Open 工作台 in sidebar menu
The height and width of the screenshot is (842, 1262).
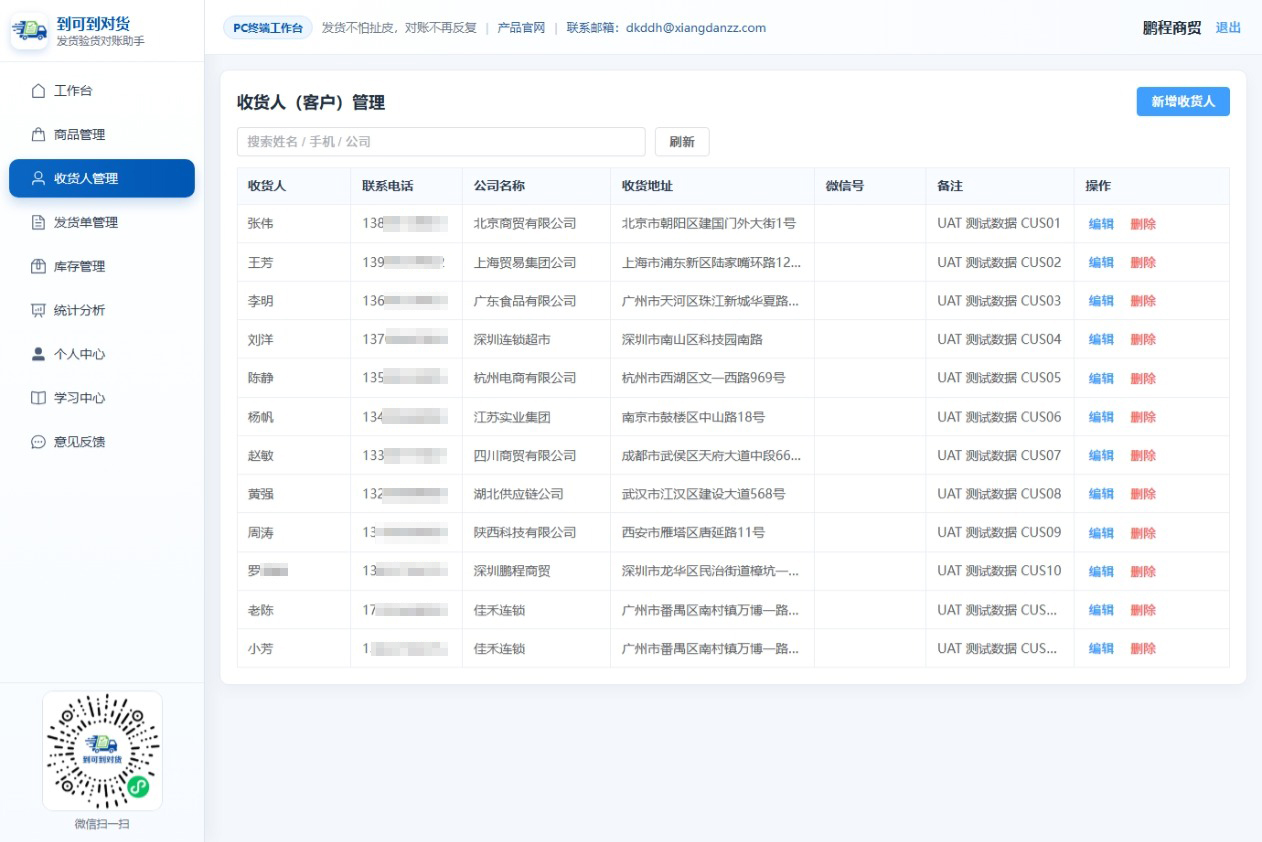tap(102, 91)
